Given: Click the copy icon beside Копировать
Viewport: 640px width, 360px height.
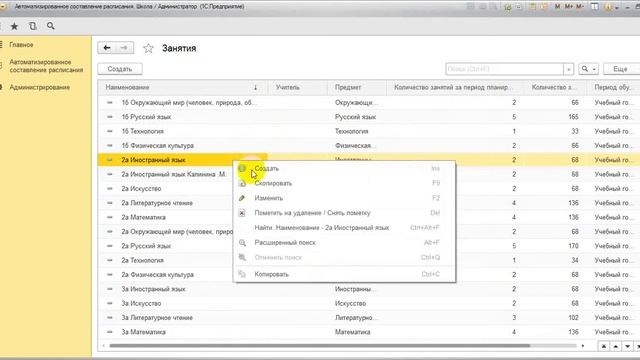Looking at the screenshot, I should click(x=242, y=274).
